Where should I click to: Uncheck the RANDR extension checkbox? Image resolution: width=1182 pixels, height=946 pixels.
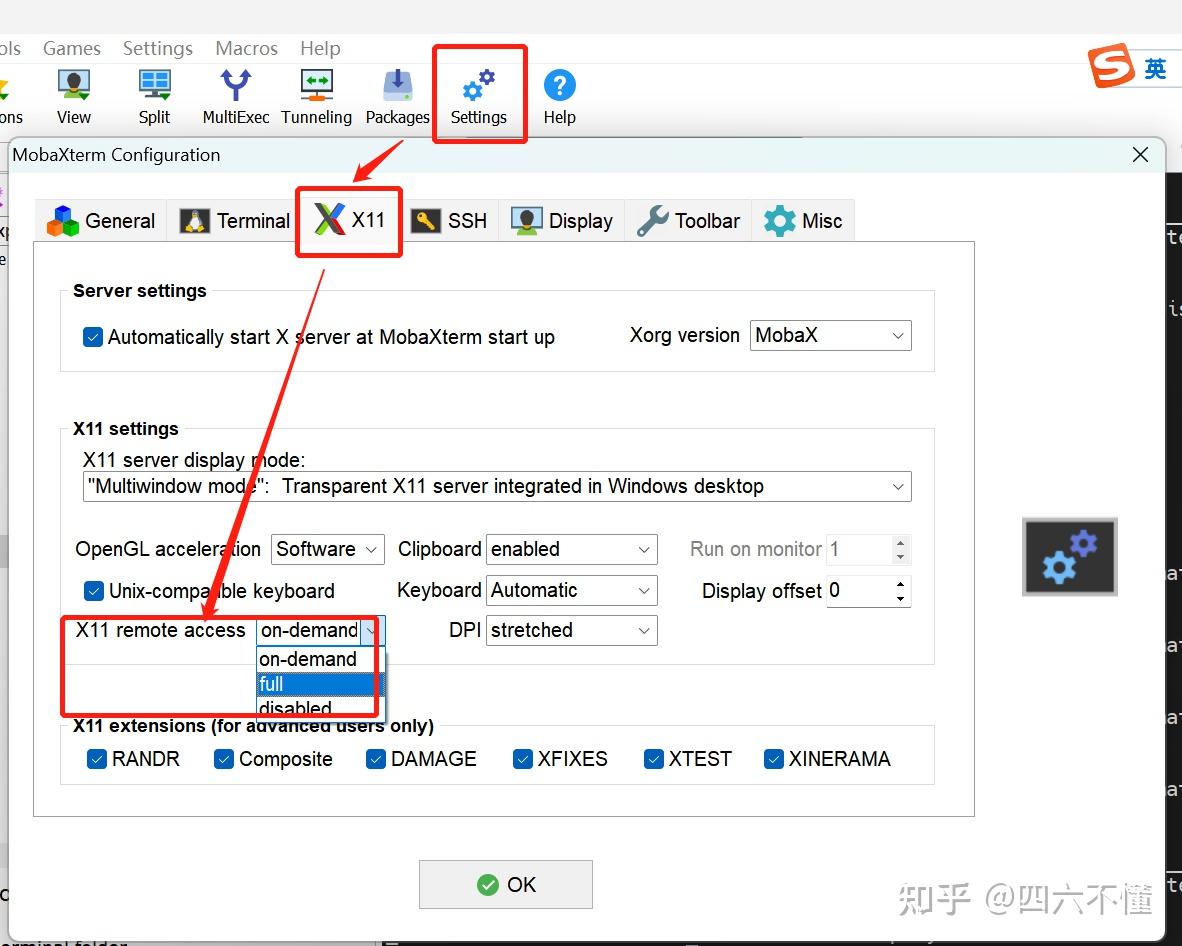pos(97,759)
